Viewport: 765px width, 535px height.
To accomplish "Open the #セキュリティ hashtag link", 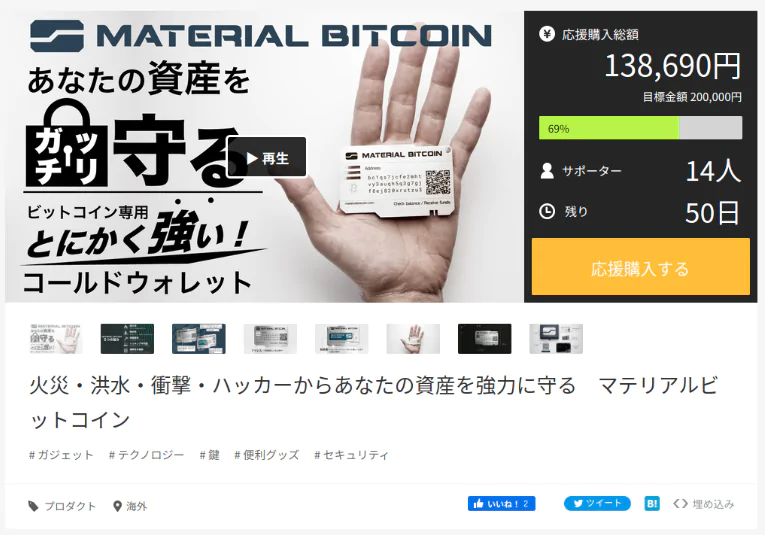I will coord(351,455).
